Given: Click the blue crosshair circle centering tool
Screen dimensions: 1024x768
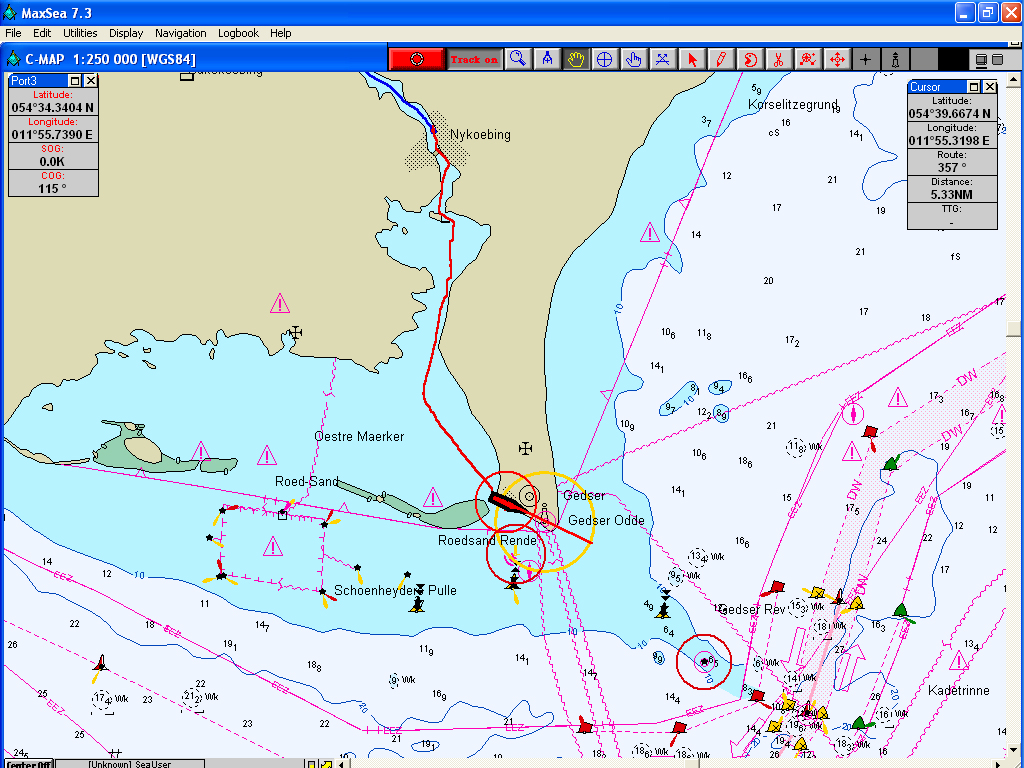Looking at the screenshot, I should click(605, 59).
